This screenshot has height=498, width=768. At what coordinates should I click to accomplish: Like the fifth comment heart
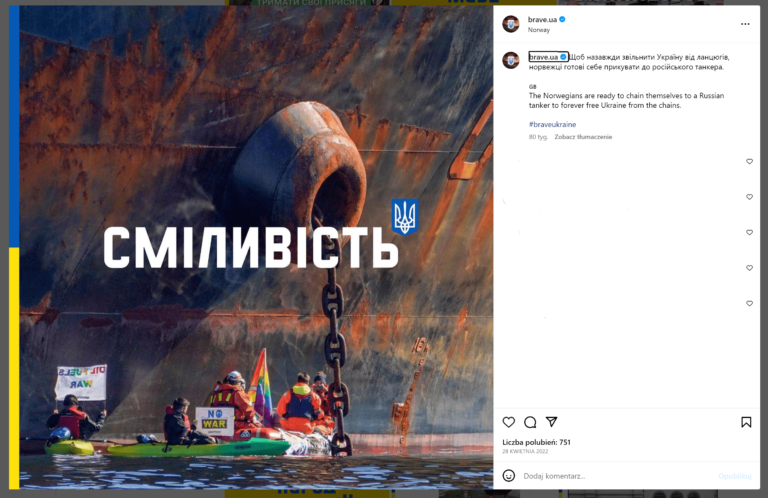click(749, 304)
